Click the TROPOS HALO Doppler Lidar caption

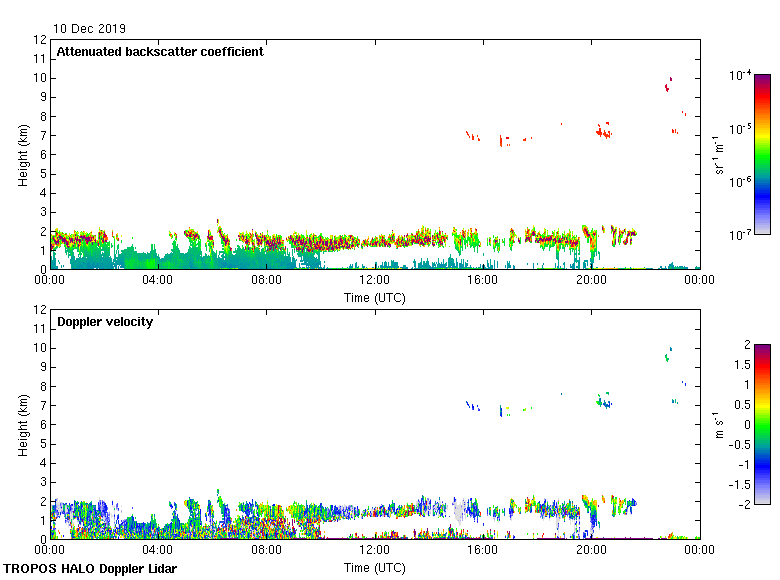coord(90,569)
